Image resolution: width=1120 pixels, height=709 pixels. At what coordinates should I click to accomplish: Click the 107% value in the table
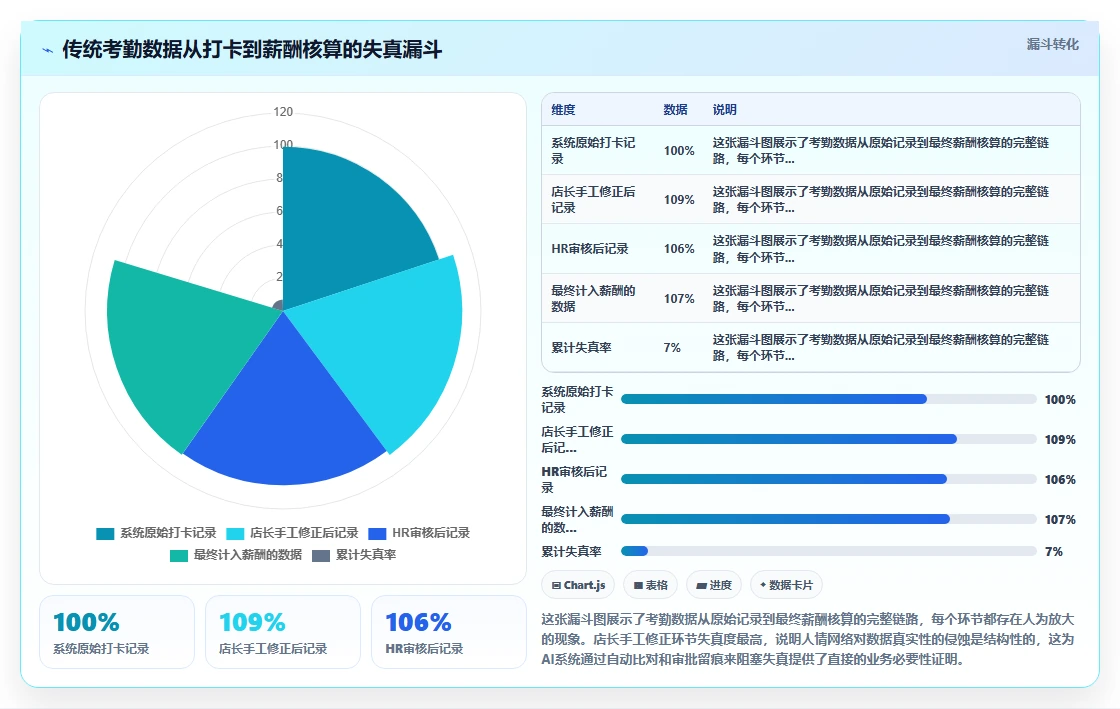679,298
